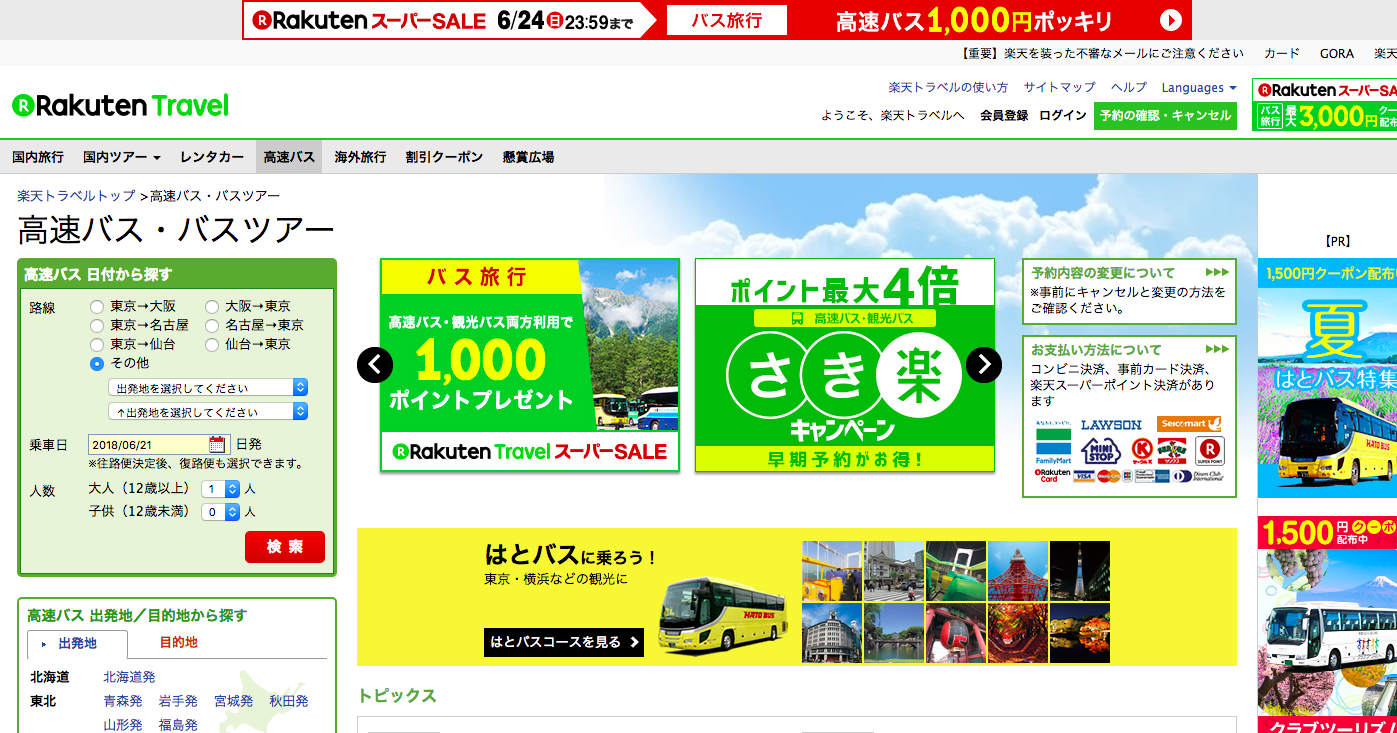Open the GORA link in top bar
Viewport: 1397px width, 733px height.
coord(1336,54)
